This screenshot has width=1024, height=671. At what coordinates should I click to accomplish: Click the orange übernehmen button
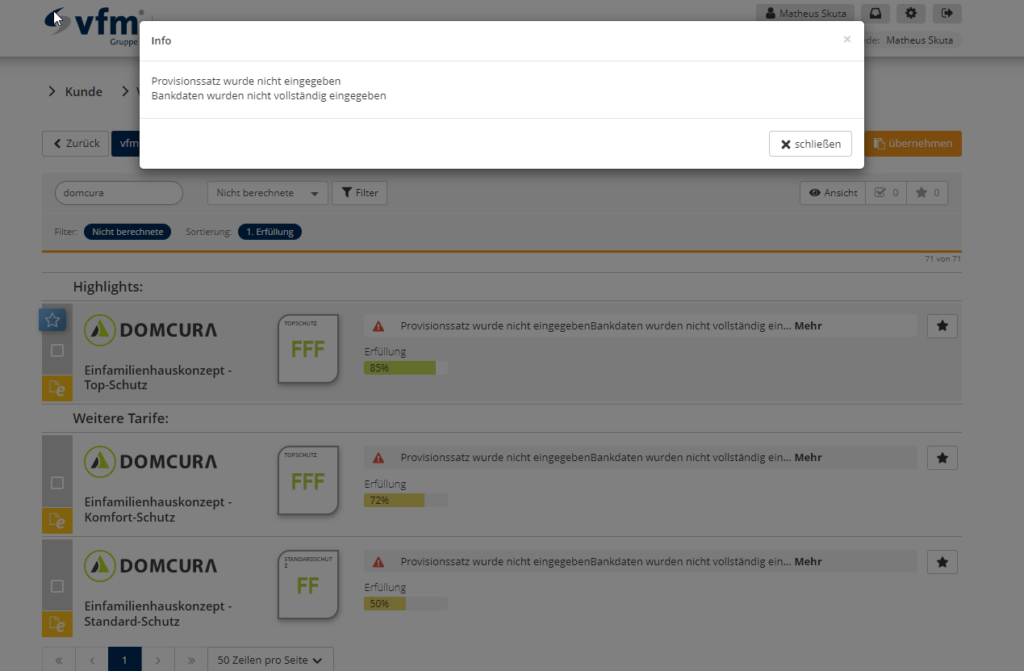pyautogui.click(x=912, y=144)
